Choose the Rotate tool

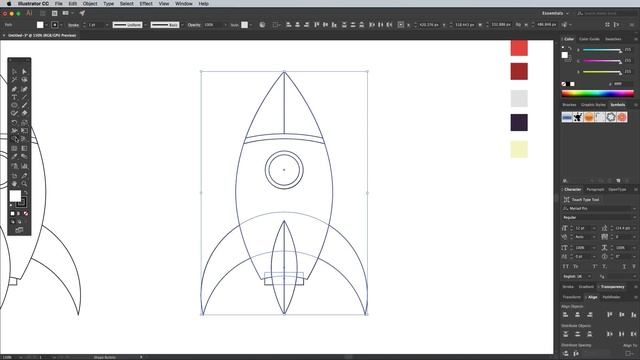(x=14, y=122)
